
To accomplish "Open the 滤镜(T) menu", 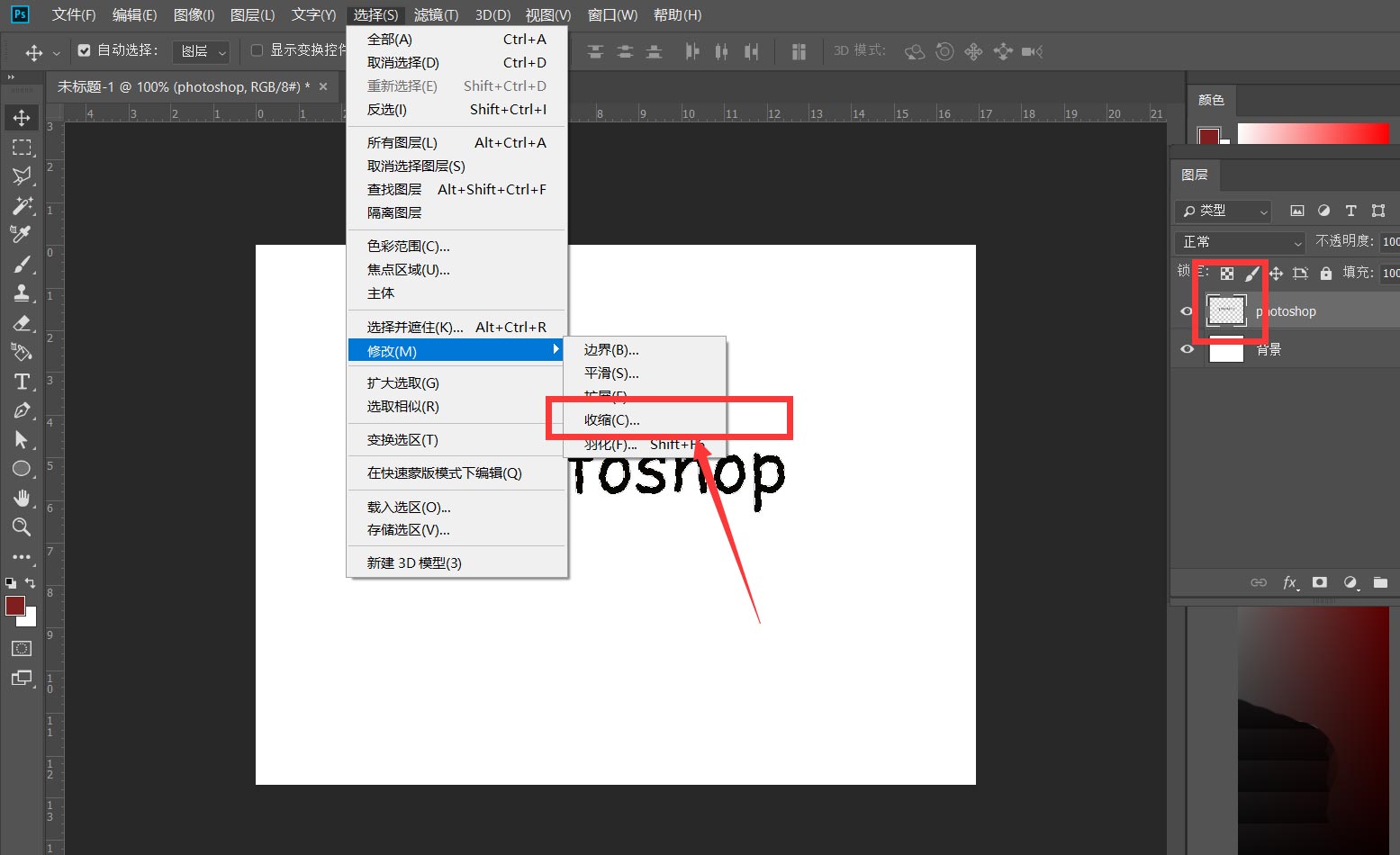I will 437,14.
